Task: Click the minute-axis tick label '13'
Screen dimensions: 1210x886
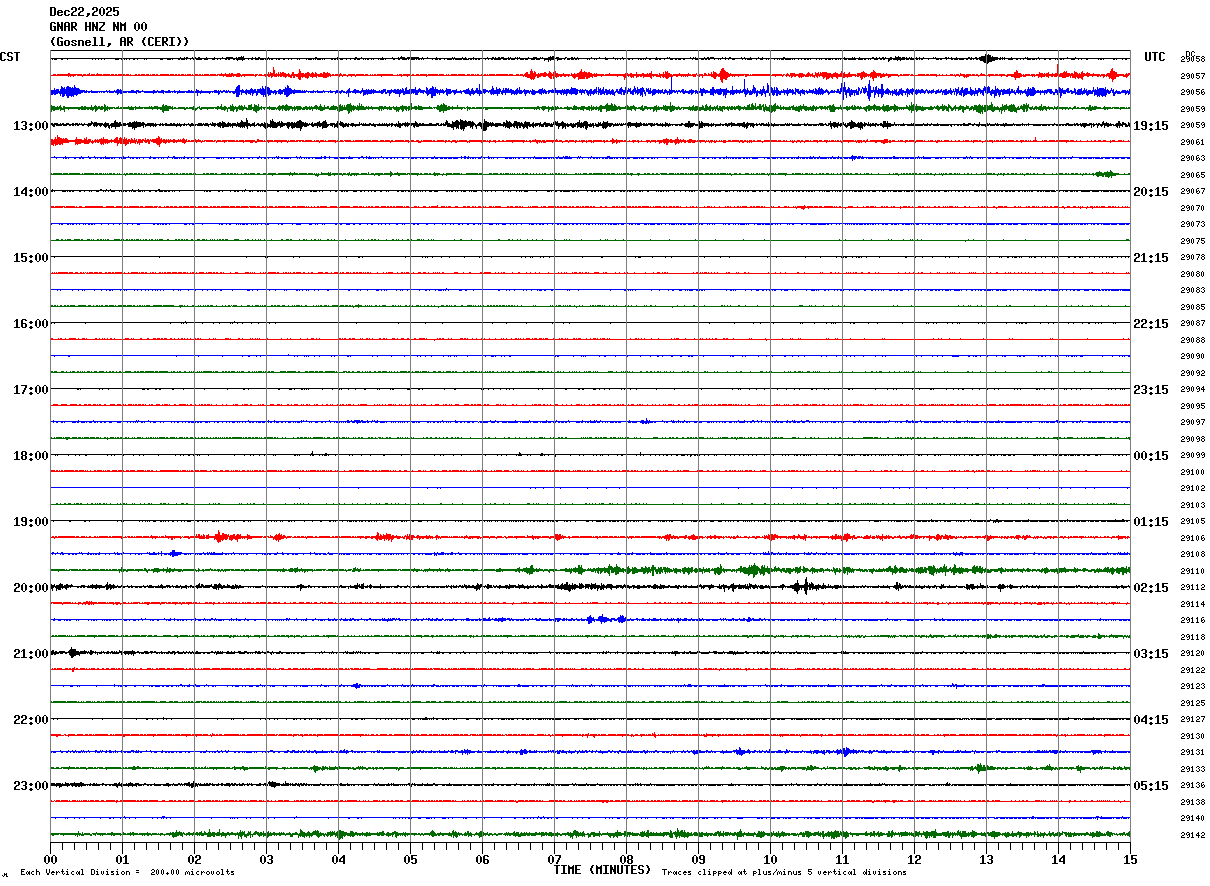Action: [986, 860]
